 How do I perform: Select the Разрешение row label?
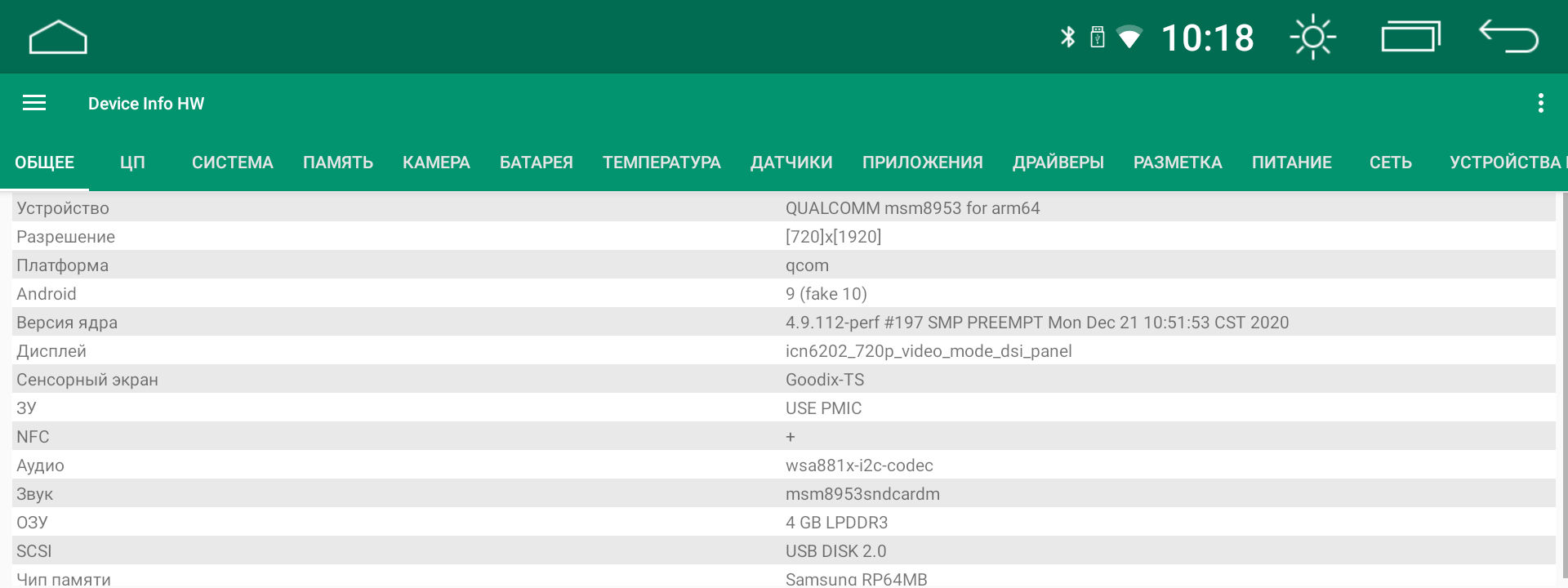65,237
